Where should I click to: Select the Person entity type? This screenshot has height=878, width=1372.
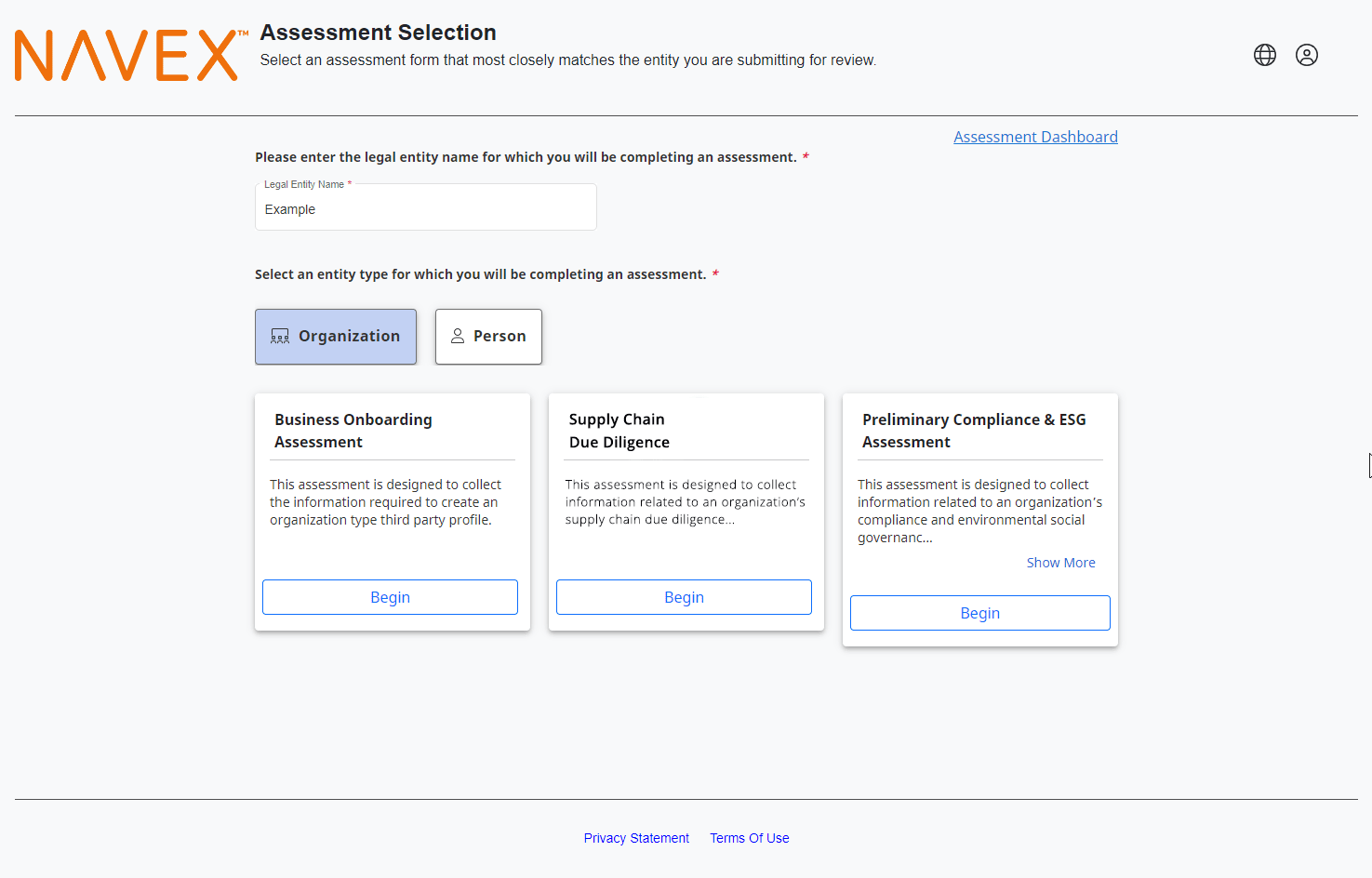tap(488, 336)
